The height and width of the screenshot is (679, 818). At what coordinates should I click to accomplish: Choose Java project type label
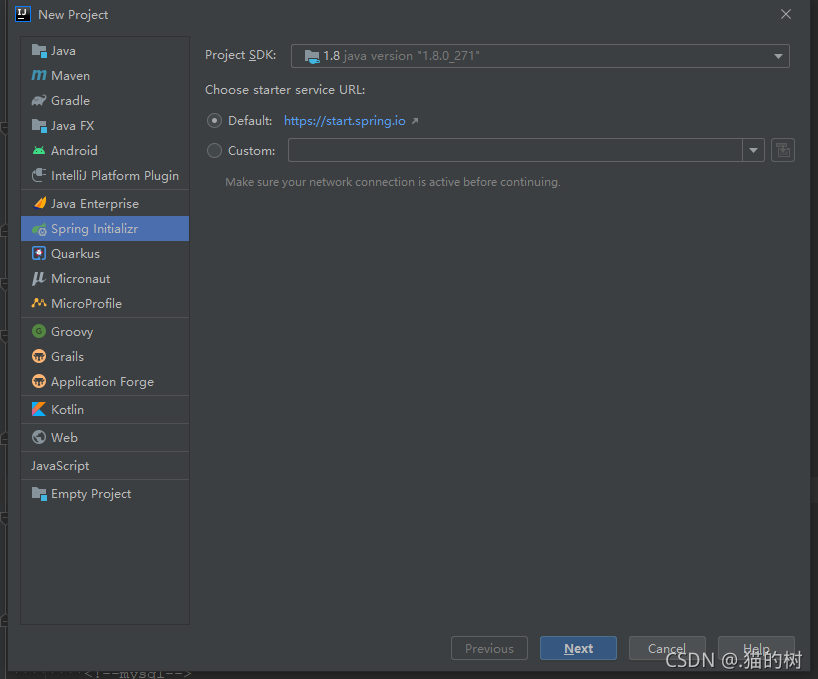pos(63,51)
